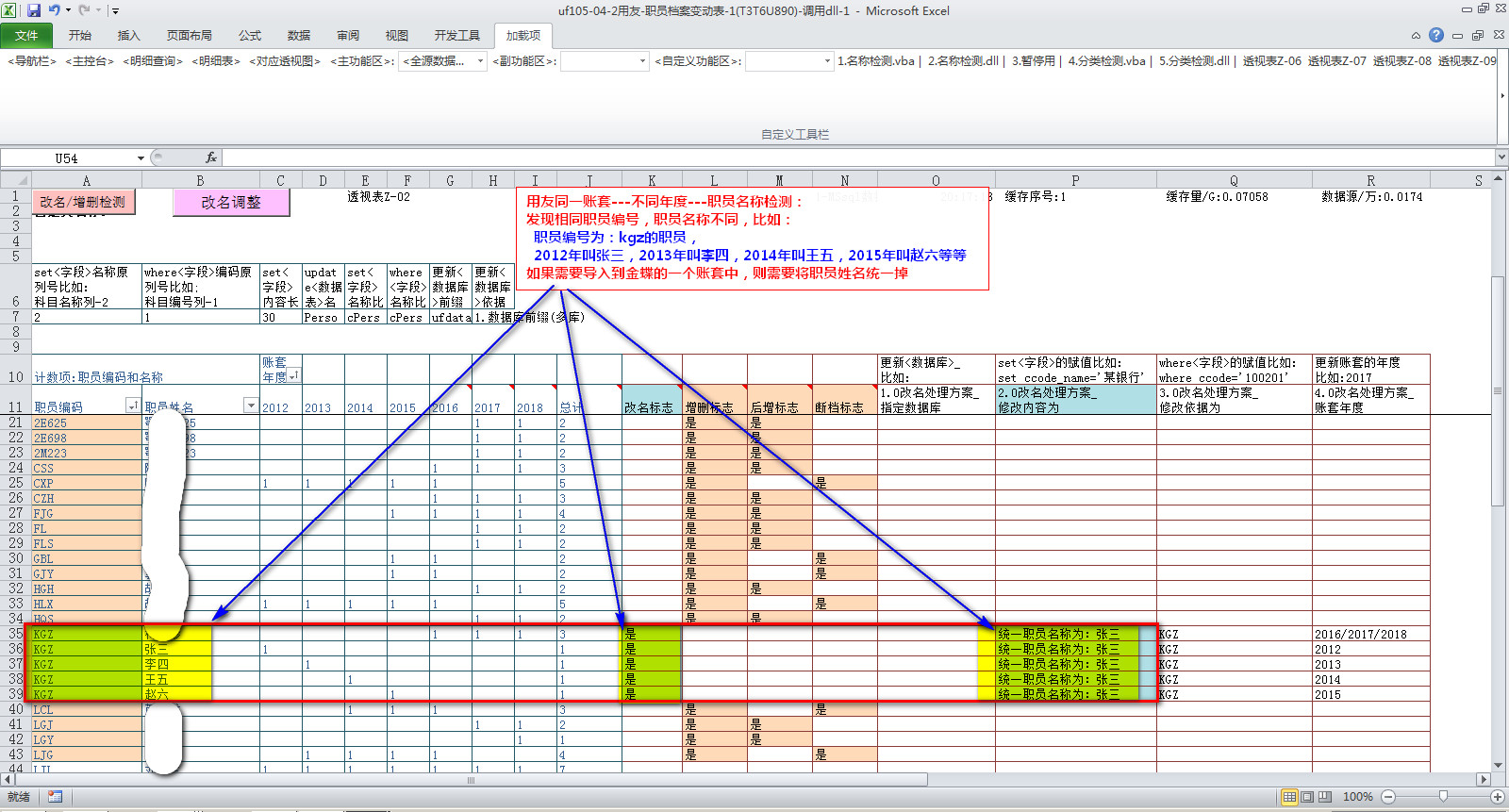
Task: Click the Undo arrow icon
Action: pyautogui.click(x=55, y=10)
